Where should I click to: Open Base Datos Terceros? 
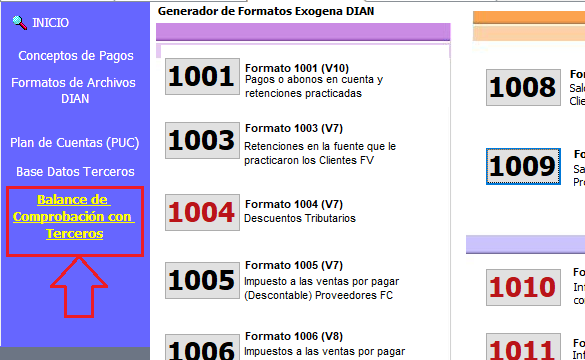point(75,172)
